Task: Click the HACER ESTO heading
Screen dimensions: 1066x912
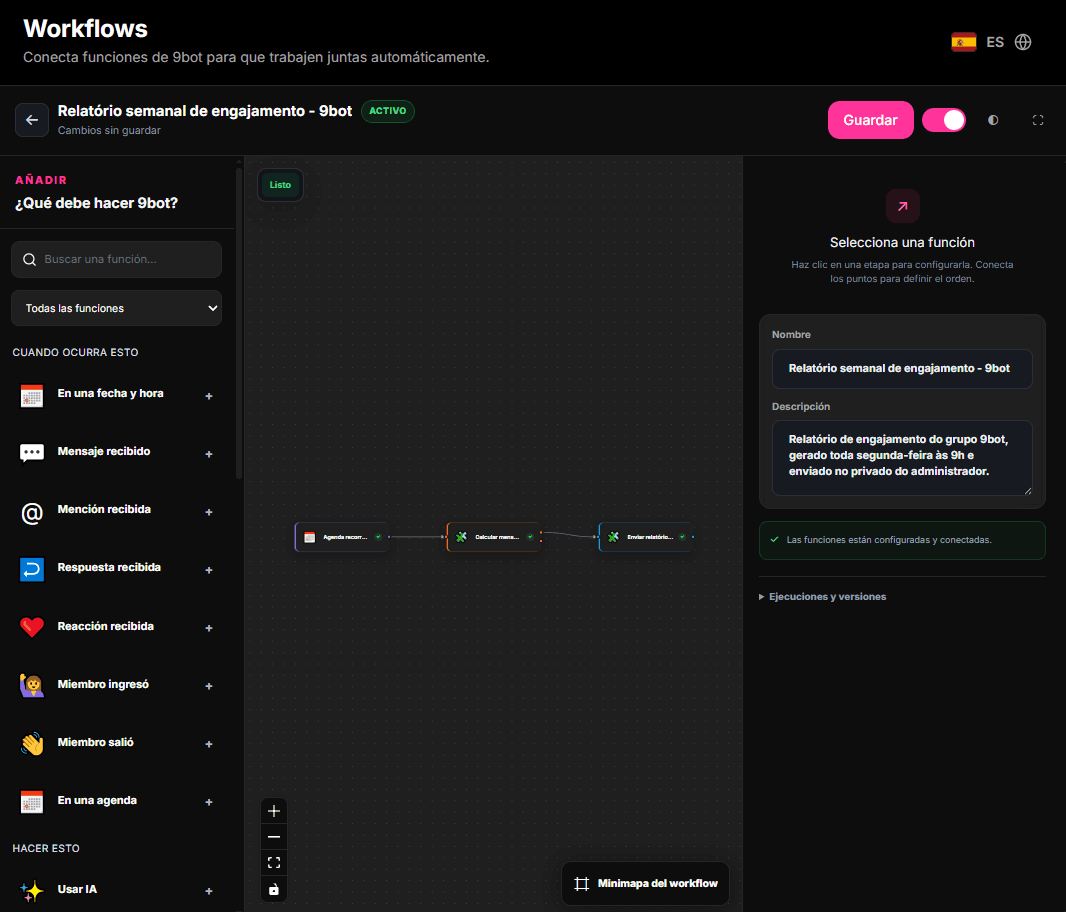Action: (46, 848)
